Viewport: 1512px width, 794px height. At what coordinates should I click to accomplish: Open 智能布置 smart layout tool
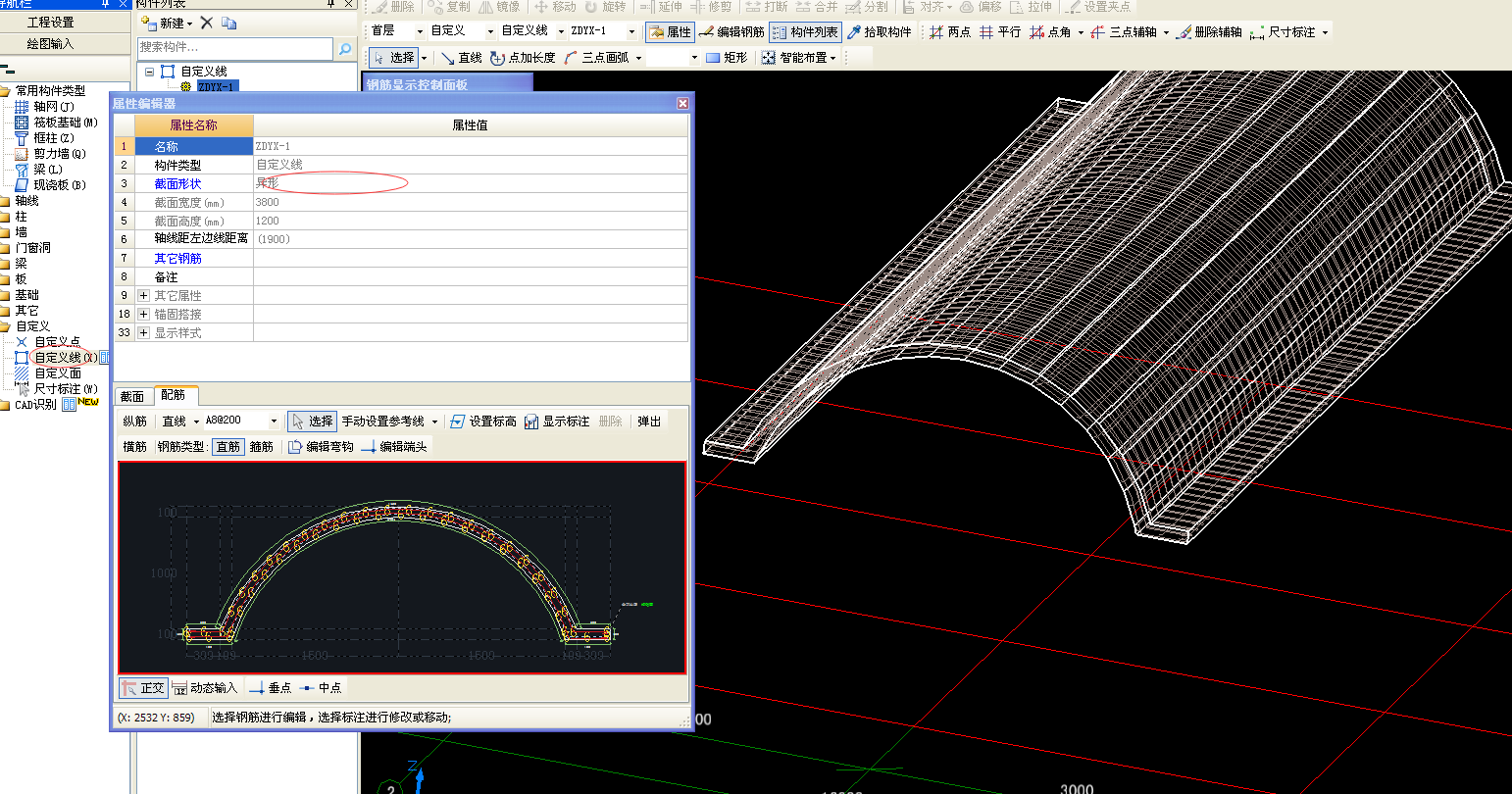click(794, 58)
